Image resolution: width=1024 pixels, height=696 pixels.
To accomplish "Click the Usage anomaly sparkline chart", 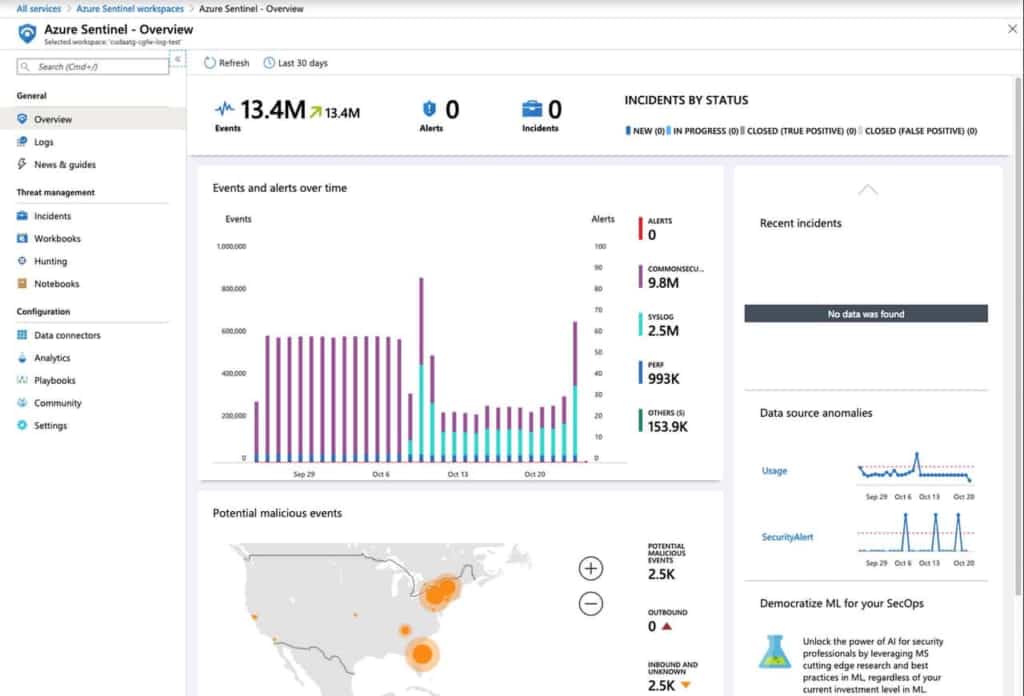I will (916, 468).
